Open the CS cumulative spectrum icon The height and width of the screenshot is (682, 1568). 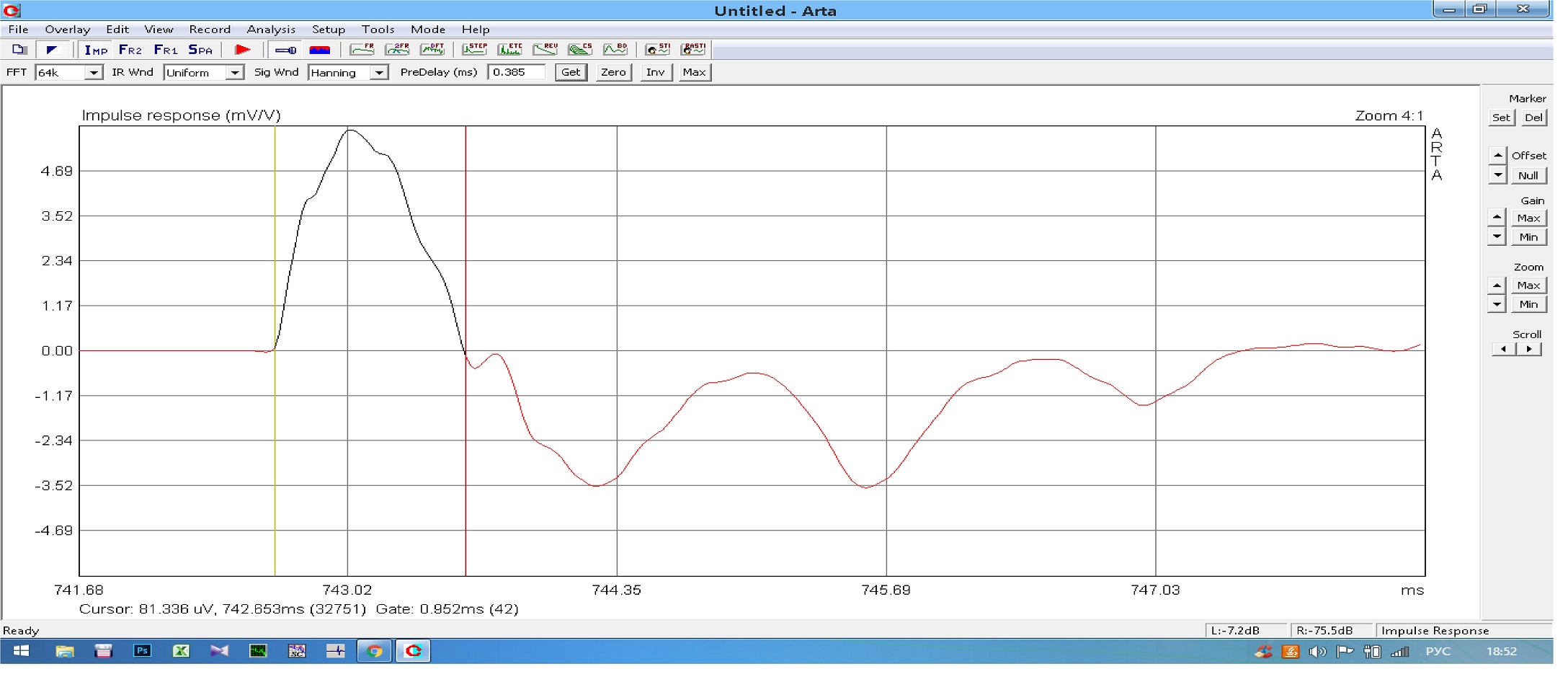point(580,49)
